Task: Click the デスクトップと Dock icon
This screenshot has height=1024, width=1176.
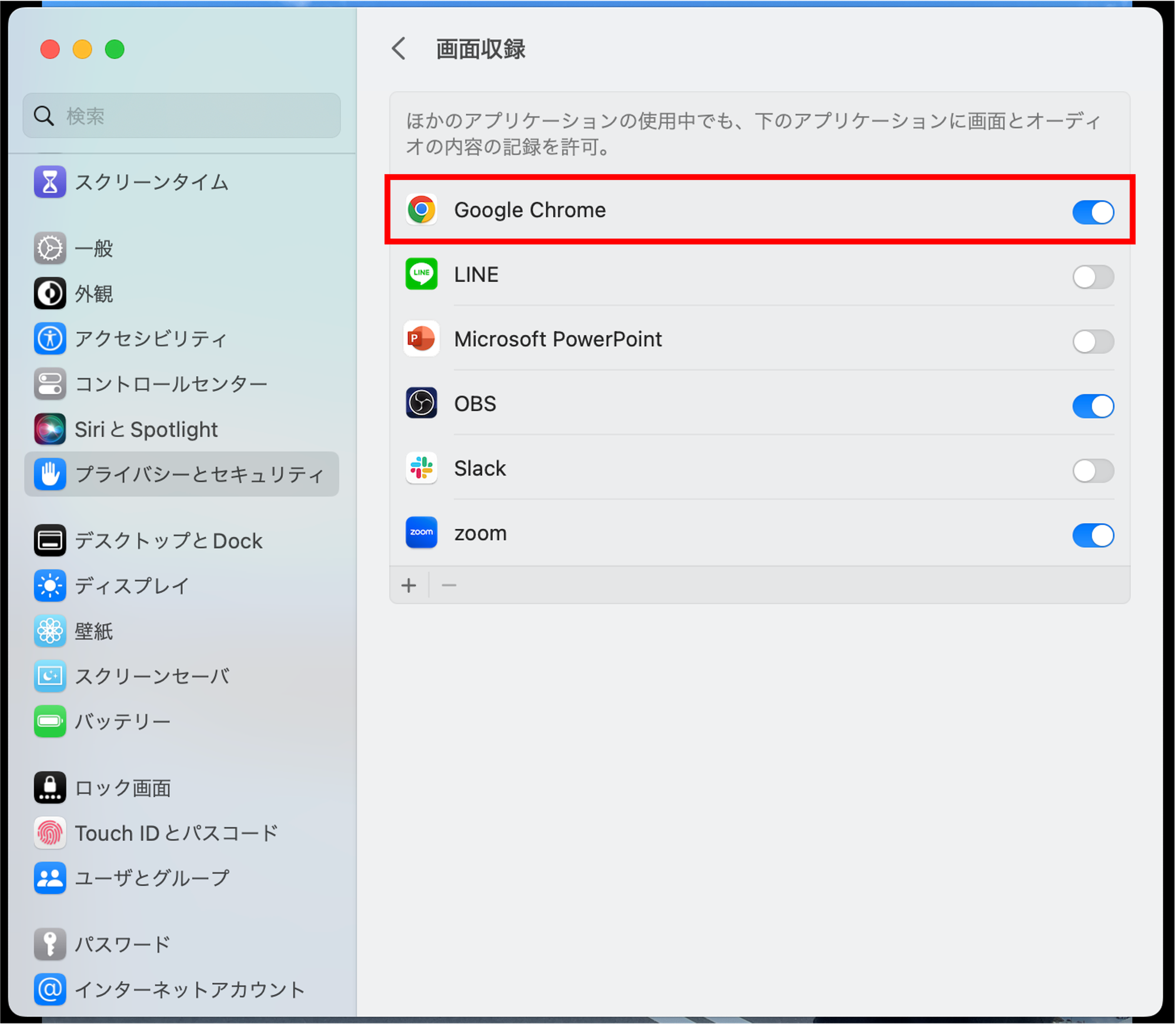Action: pyautogui.click(x=50, y=541)
